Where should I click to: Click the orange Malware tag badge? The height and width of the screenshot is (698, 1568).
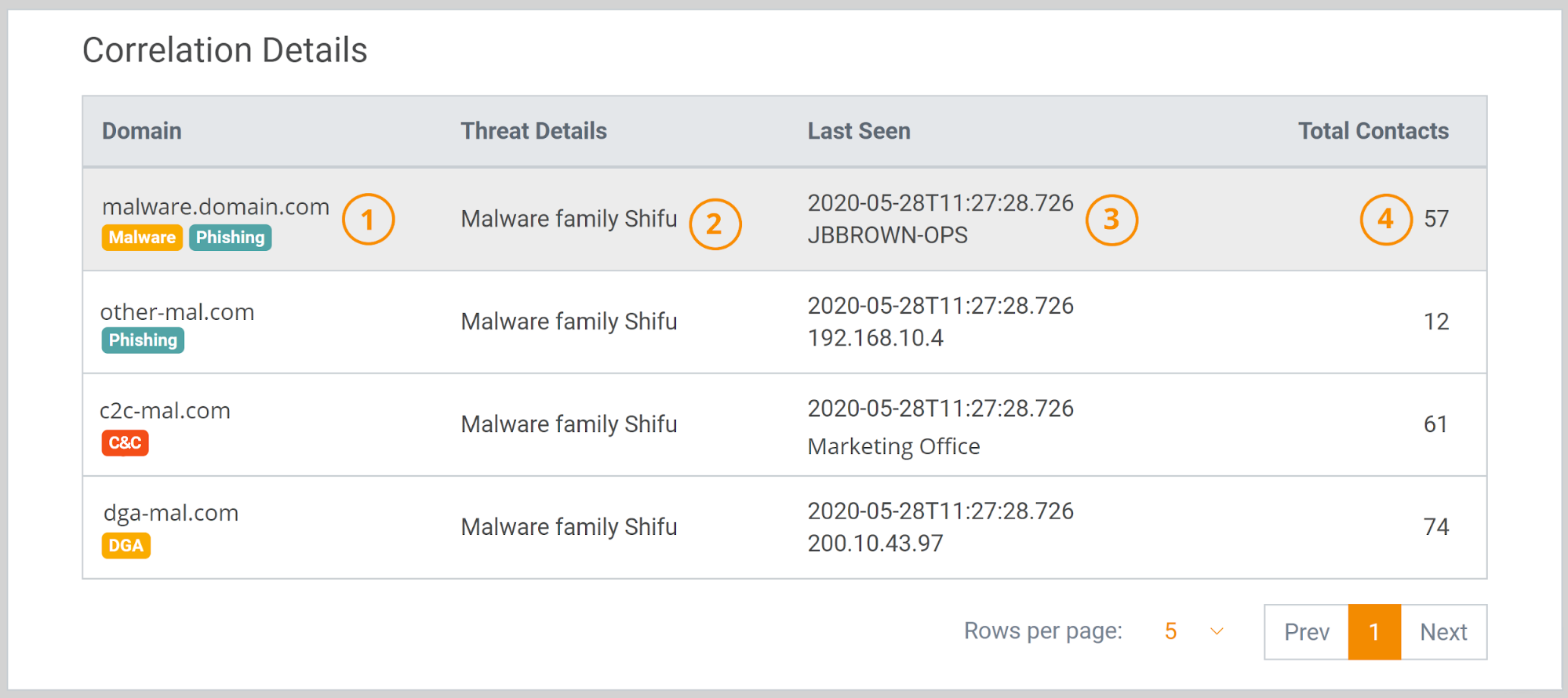point(142,238)
